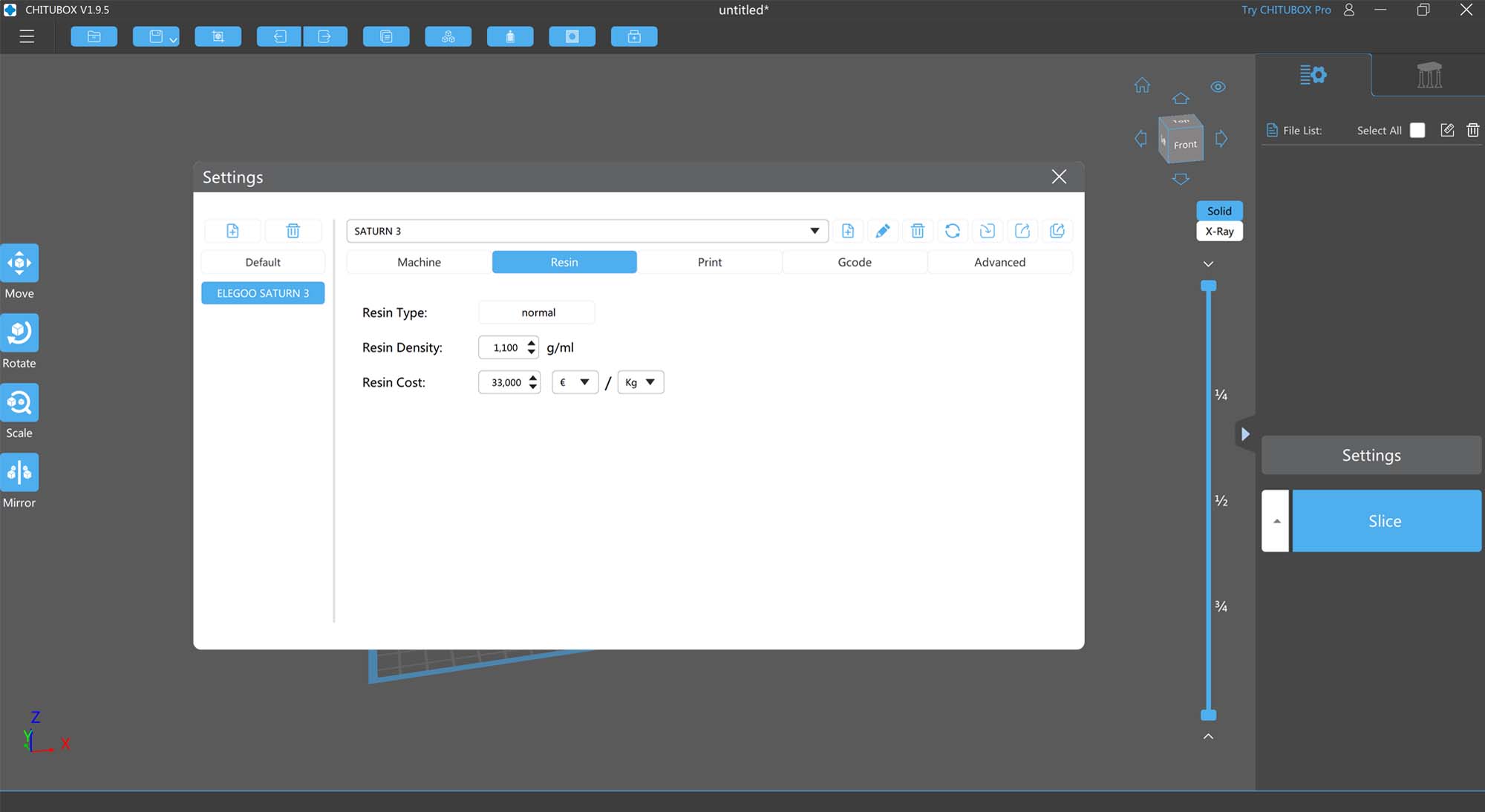Select ELEGOO SATURN 3 machine
This screenshot has height=812, width=1485.
(263, 293)
